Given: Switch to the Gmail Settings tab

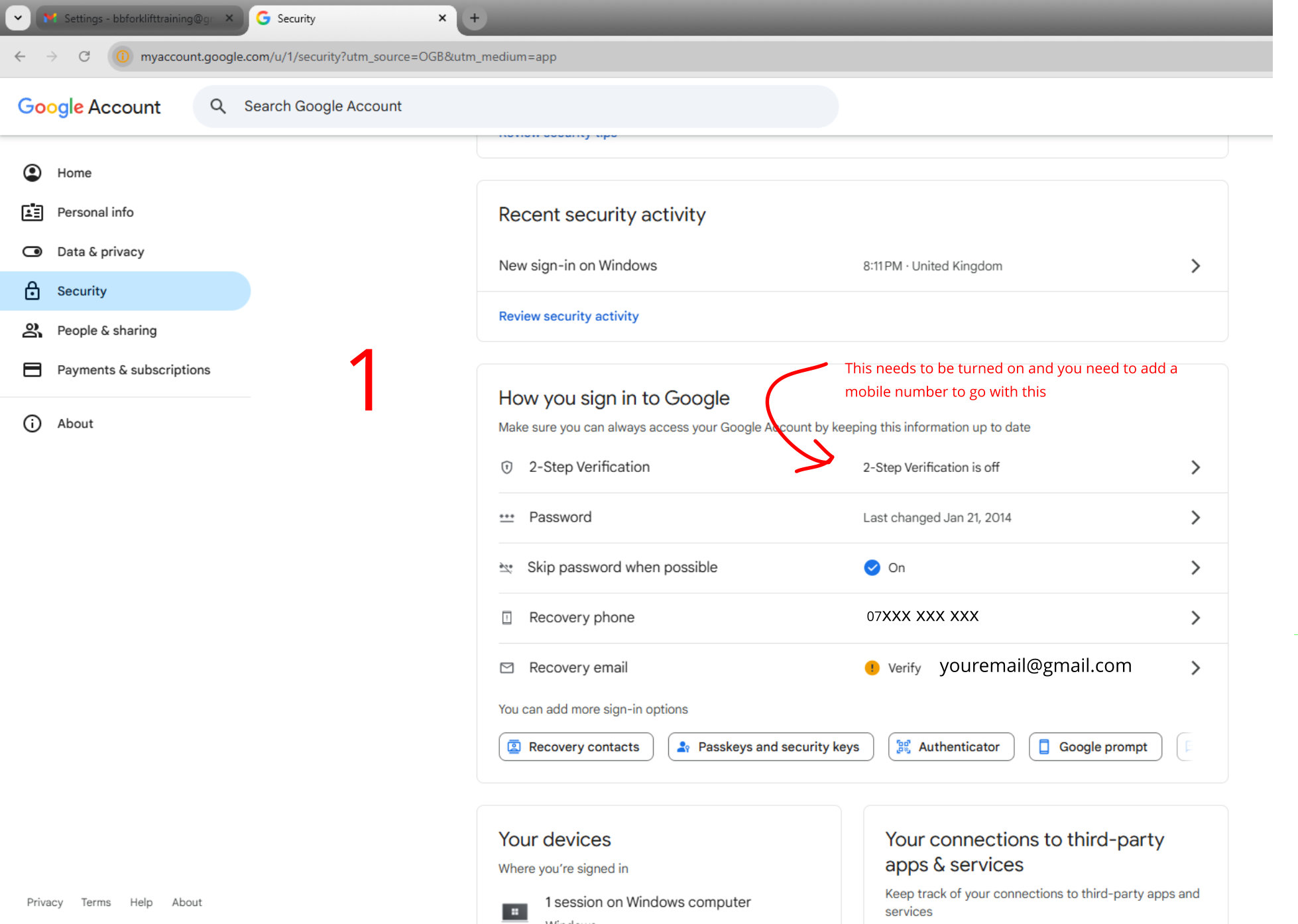Looking at the screenshot, I should [x=136, y=19].
